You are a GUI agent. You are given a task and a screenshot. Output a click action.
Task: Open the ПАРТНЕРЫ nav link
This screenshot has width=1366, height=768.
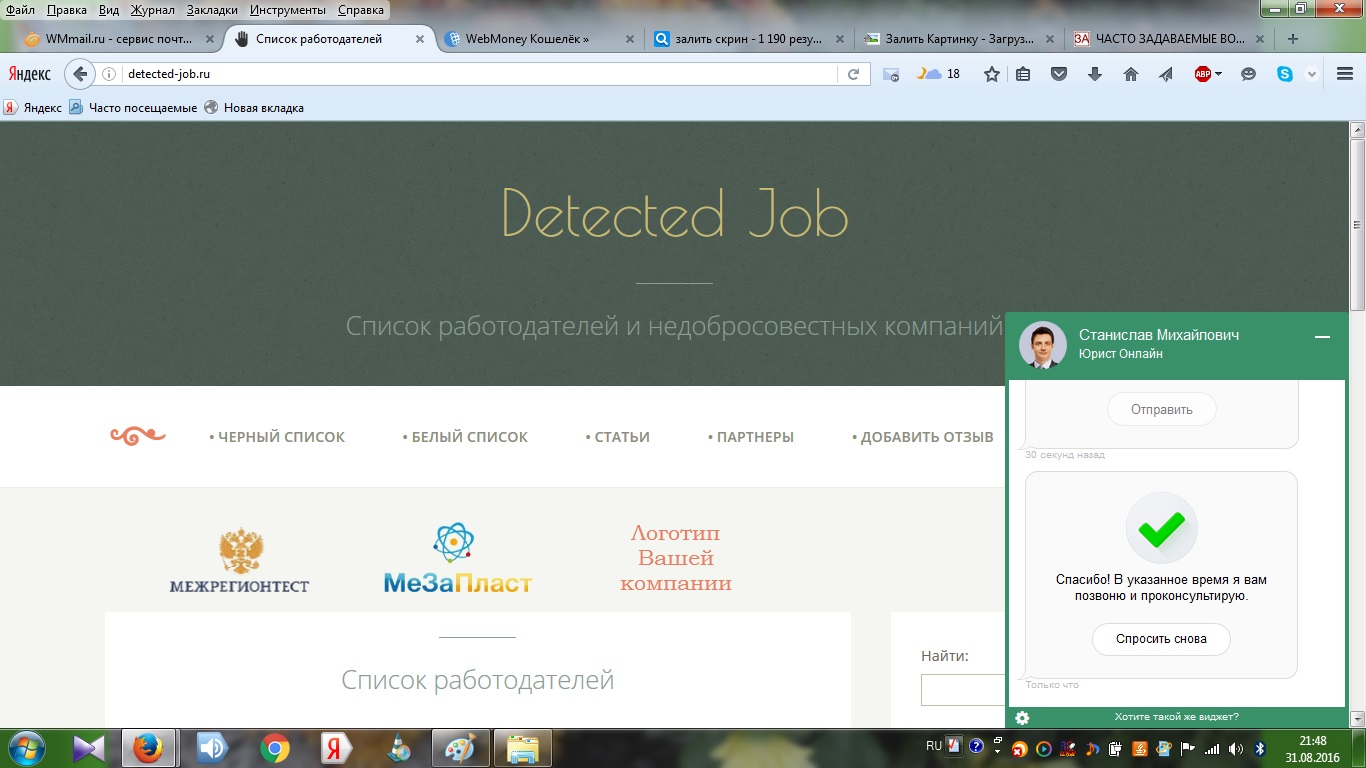[x=751, y=437]
